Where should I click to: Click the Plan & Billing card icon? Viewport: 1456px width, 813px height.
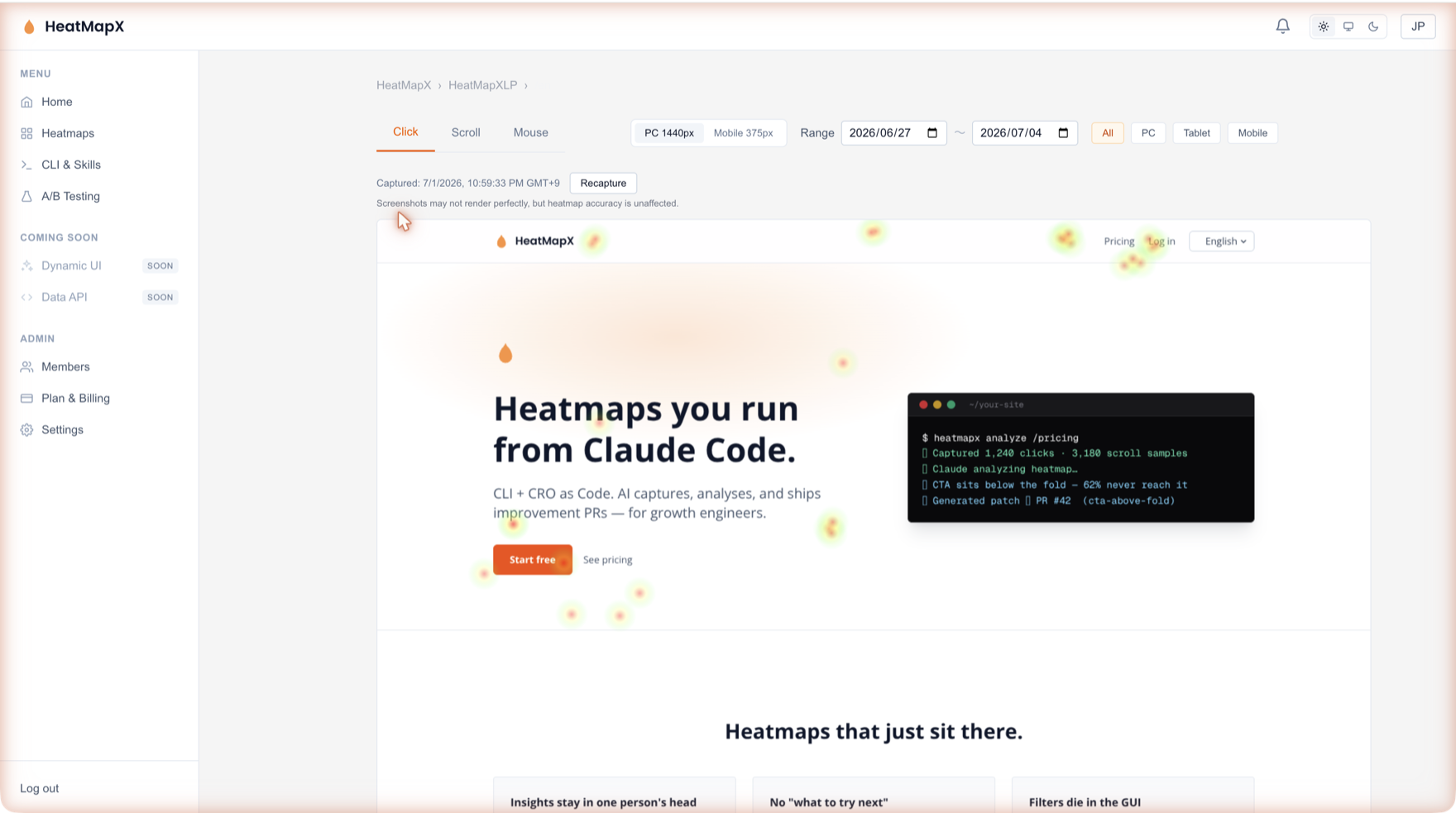pos(26,398)
